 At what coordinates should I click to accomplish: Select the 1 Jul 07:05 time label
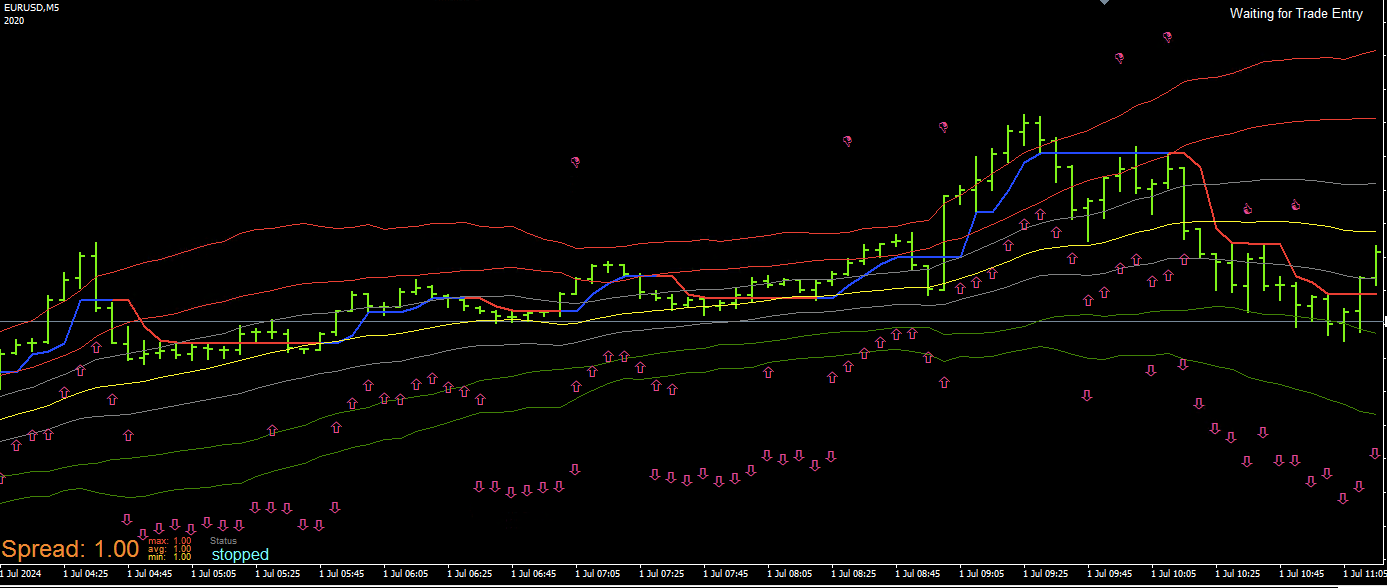pos(598,575)
